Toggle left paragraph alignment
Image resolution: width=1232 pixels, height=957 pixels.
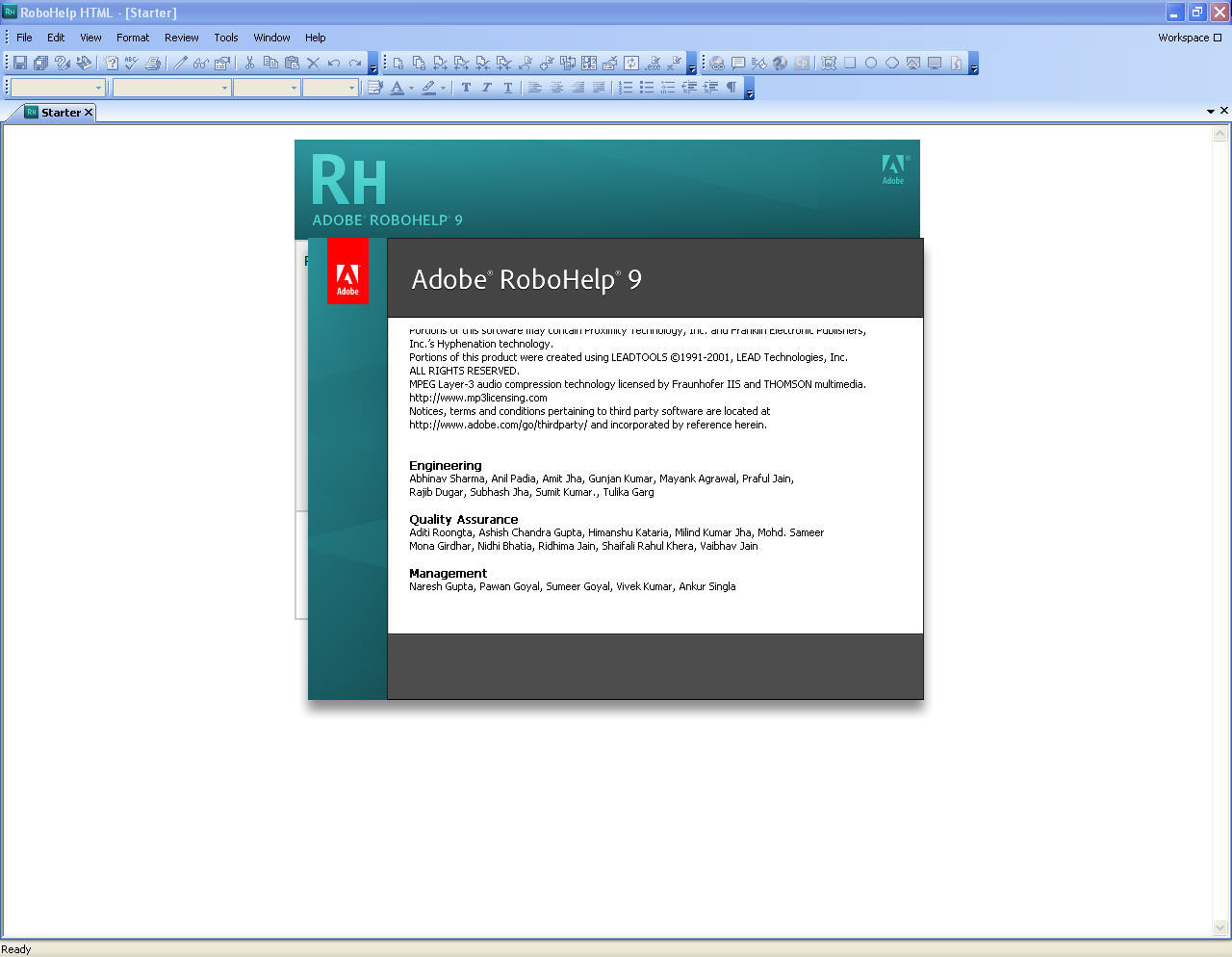tap(535, 88)
